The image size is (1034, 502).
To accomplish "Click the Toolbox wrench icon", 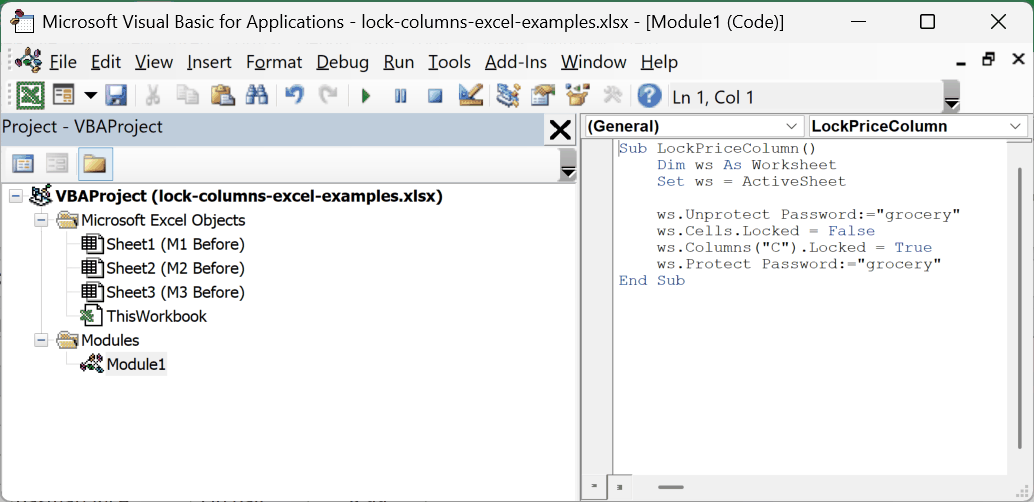I will [613, 96].
